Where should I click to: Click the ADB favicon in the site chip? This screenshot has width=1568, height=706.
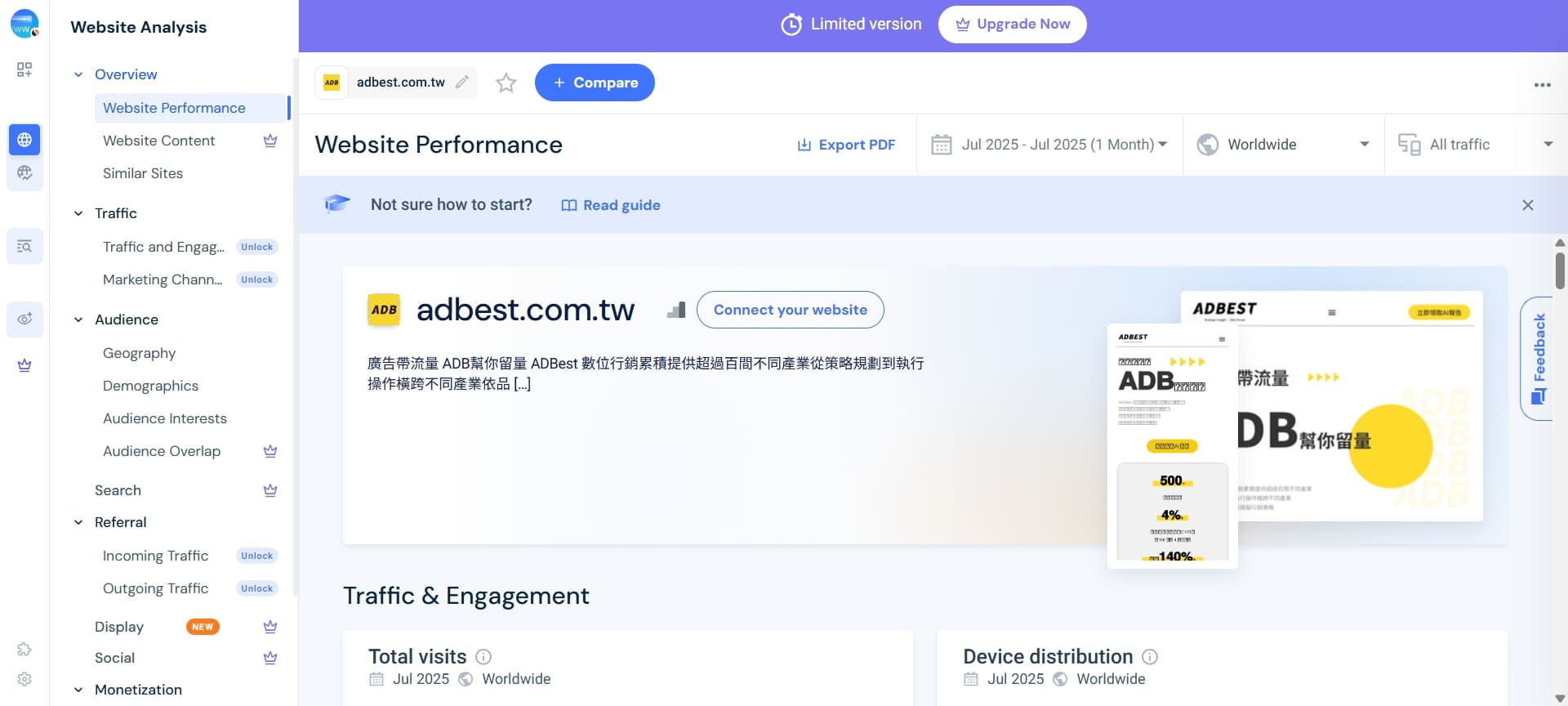point(332,83)
